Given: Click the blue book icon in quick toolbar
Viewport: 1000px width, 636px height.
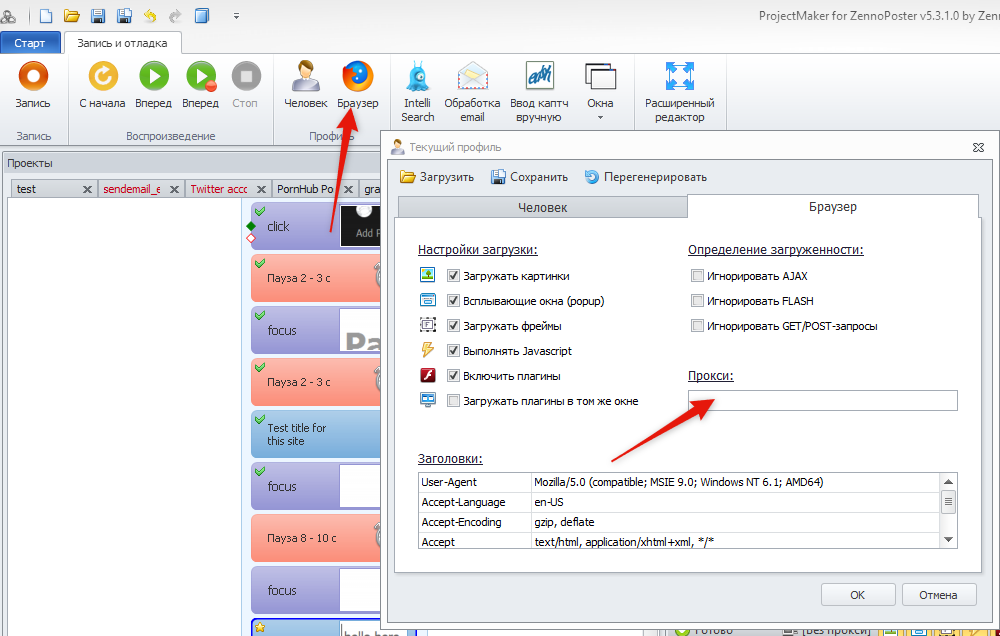Looking at the screenshot, I should pos(202,15).
